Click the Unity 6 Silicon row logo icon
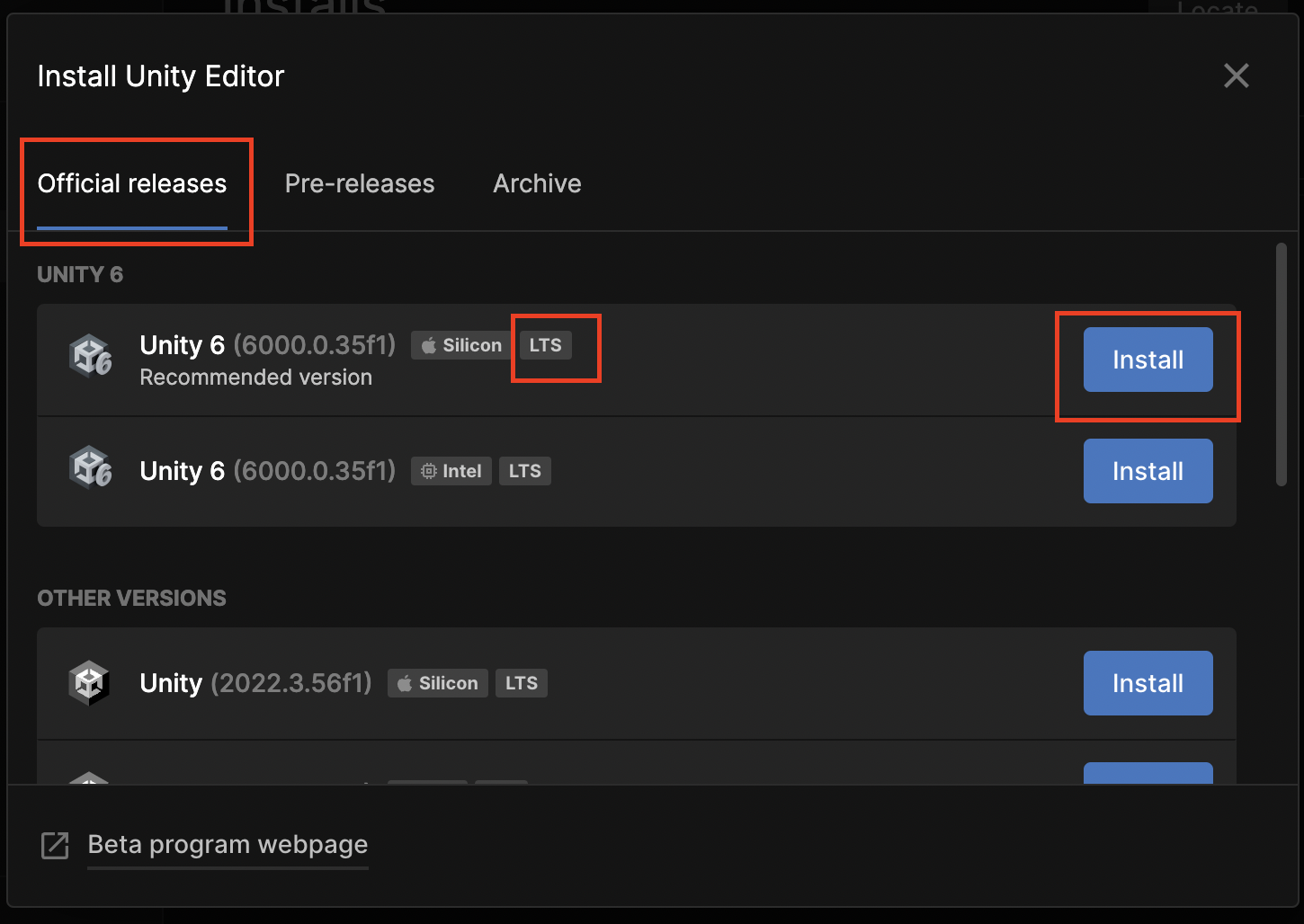The image size is (1304, 924). point(90,356)
